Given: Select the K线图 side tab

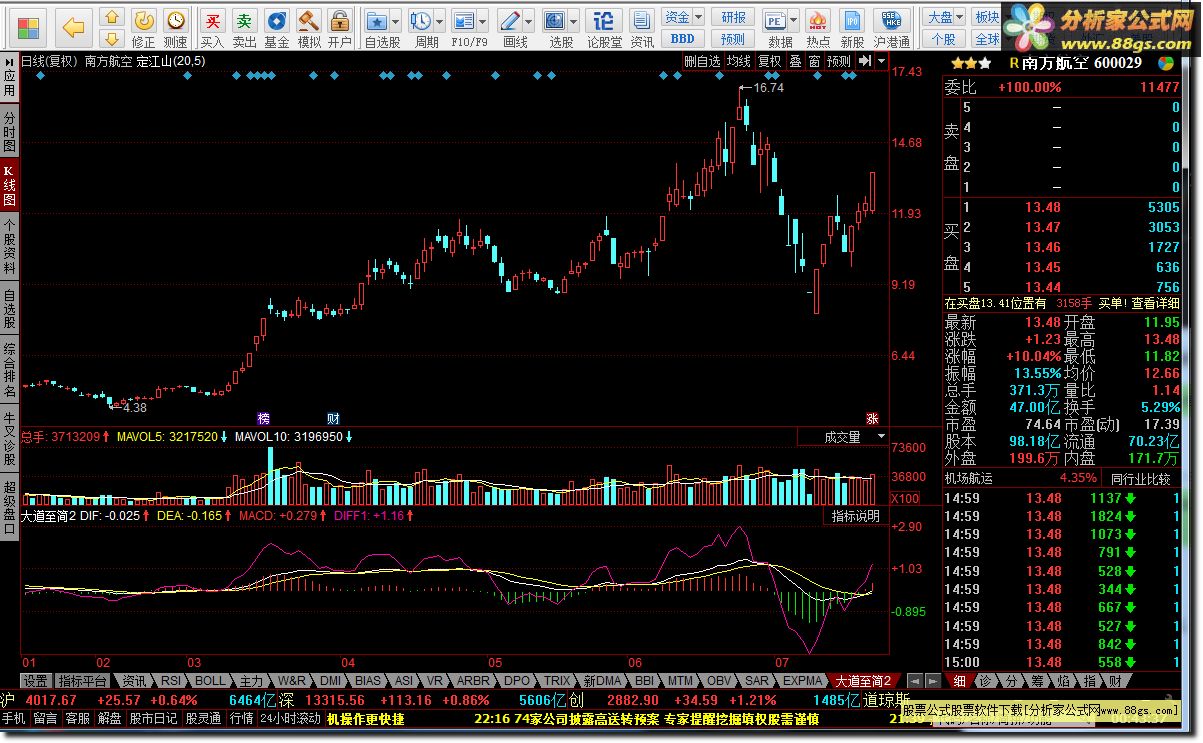Looking at the screenshot, I should (9, 187).
